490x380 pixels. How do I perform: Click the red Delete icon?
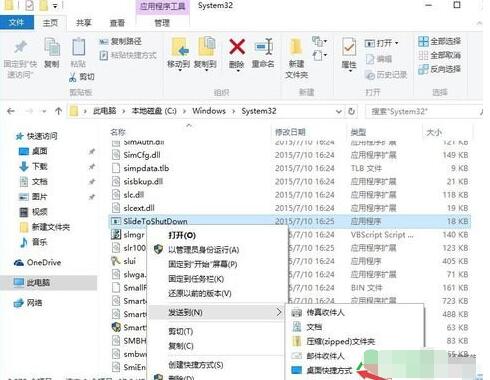pos(237,47)
